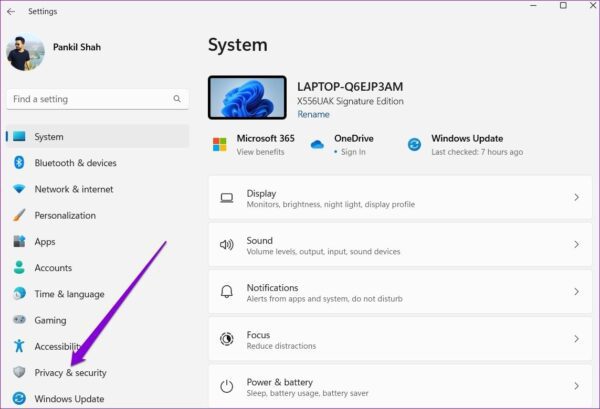Click the Bluetooth & devices icon
The width and height of the screenshot is (600, 409).
tap(19, 163)
